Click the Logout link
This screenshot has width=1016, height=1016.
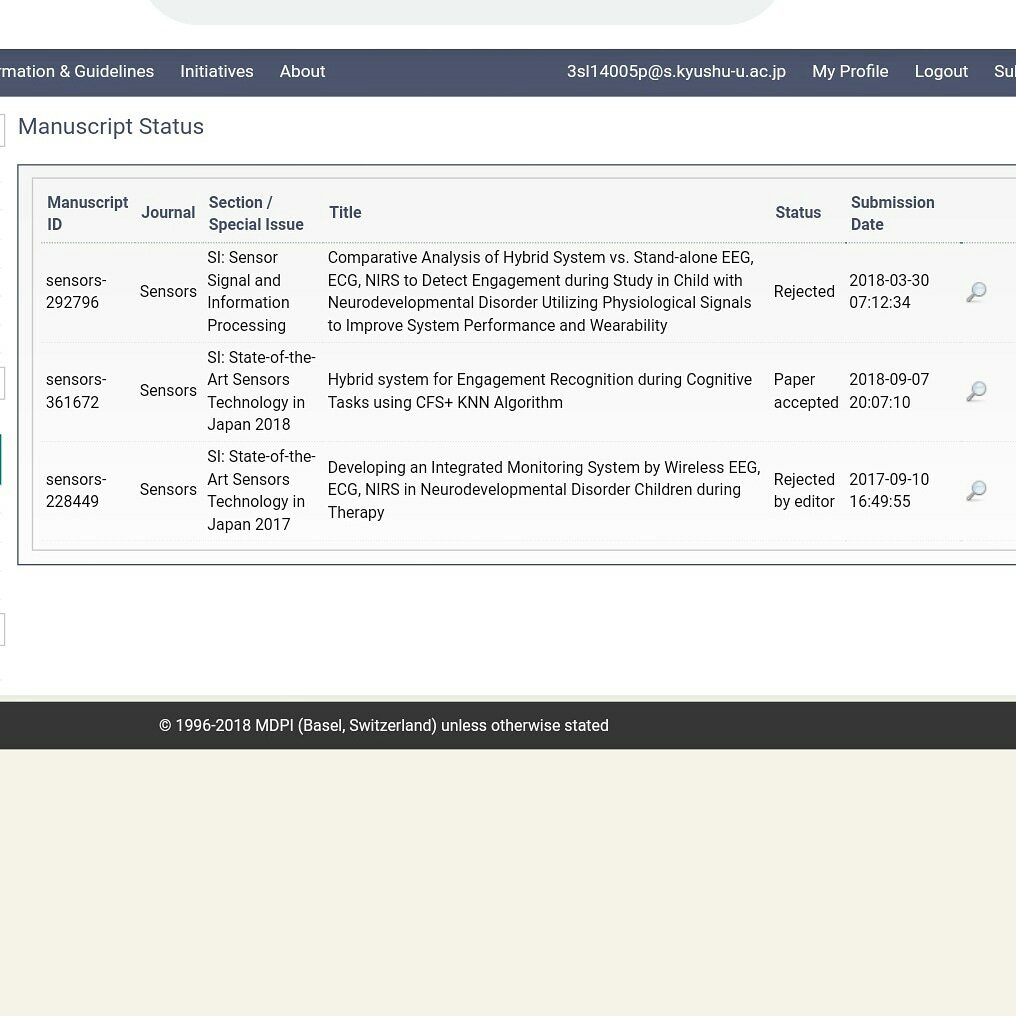pos(941,72)
